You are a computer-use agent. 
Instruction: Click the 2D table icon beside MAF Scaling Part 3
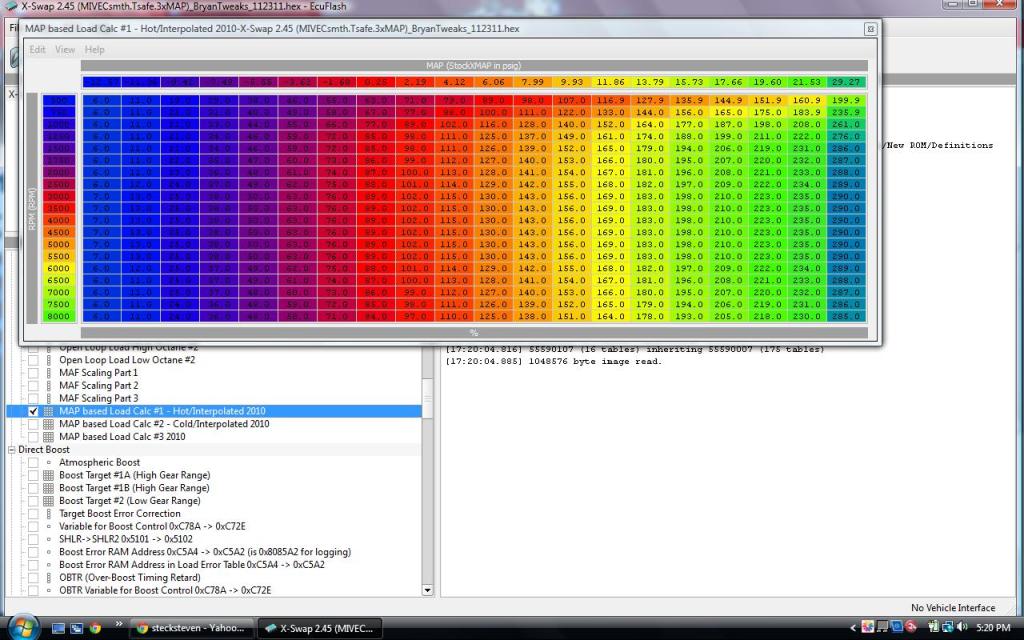tap(48, 398)
